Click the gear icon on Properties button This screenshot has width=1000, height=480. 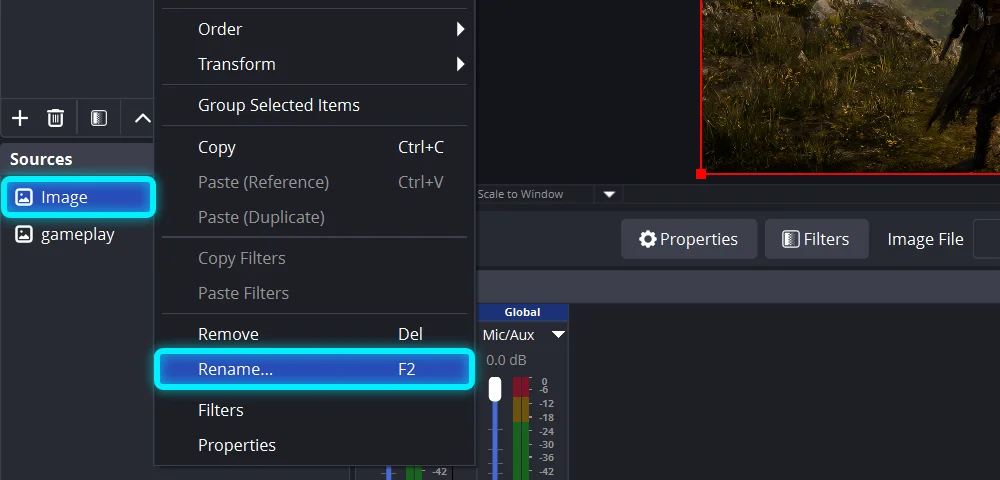[x=647, y=239]
